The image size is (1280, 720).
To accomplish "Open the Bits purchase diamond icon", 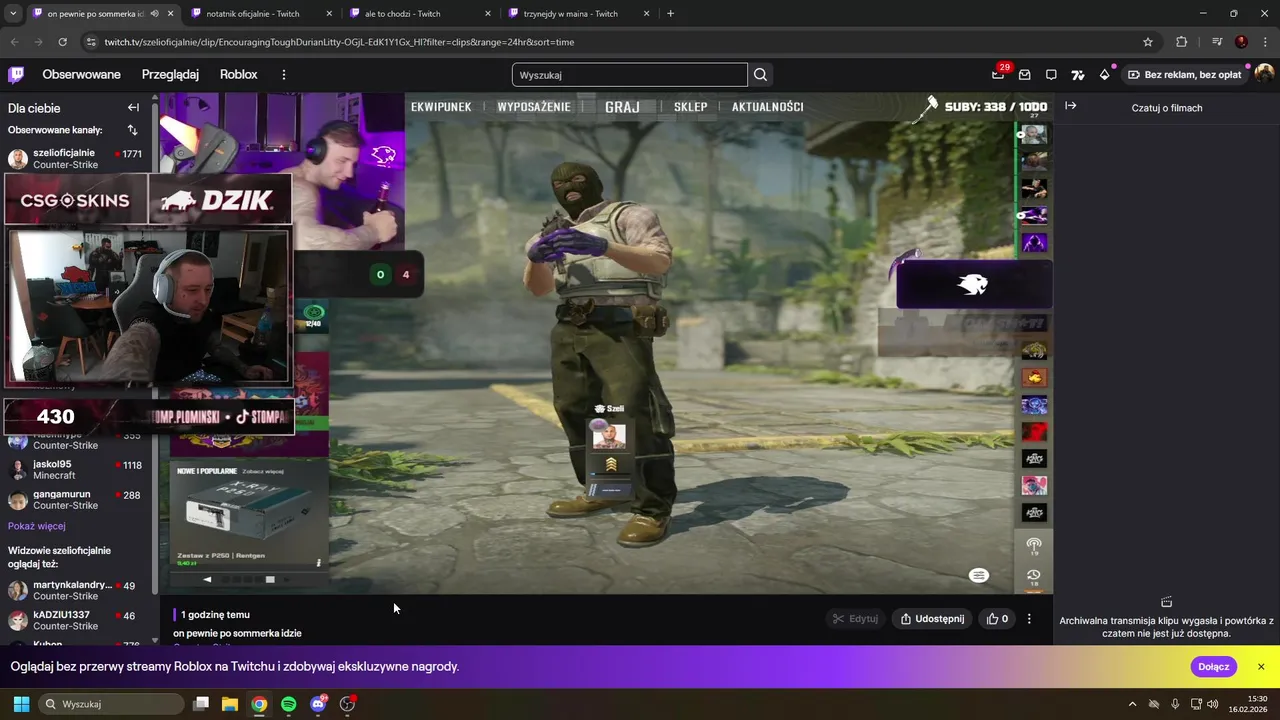I will (x=1104, y=75).
